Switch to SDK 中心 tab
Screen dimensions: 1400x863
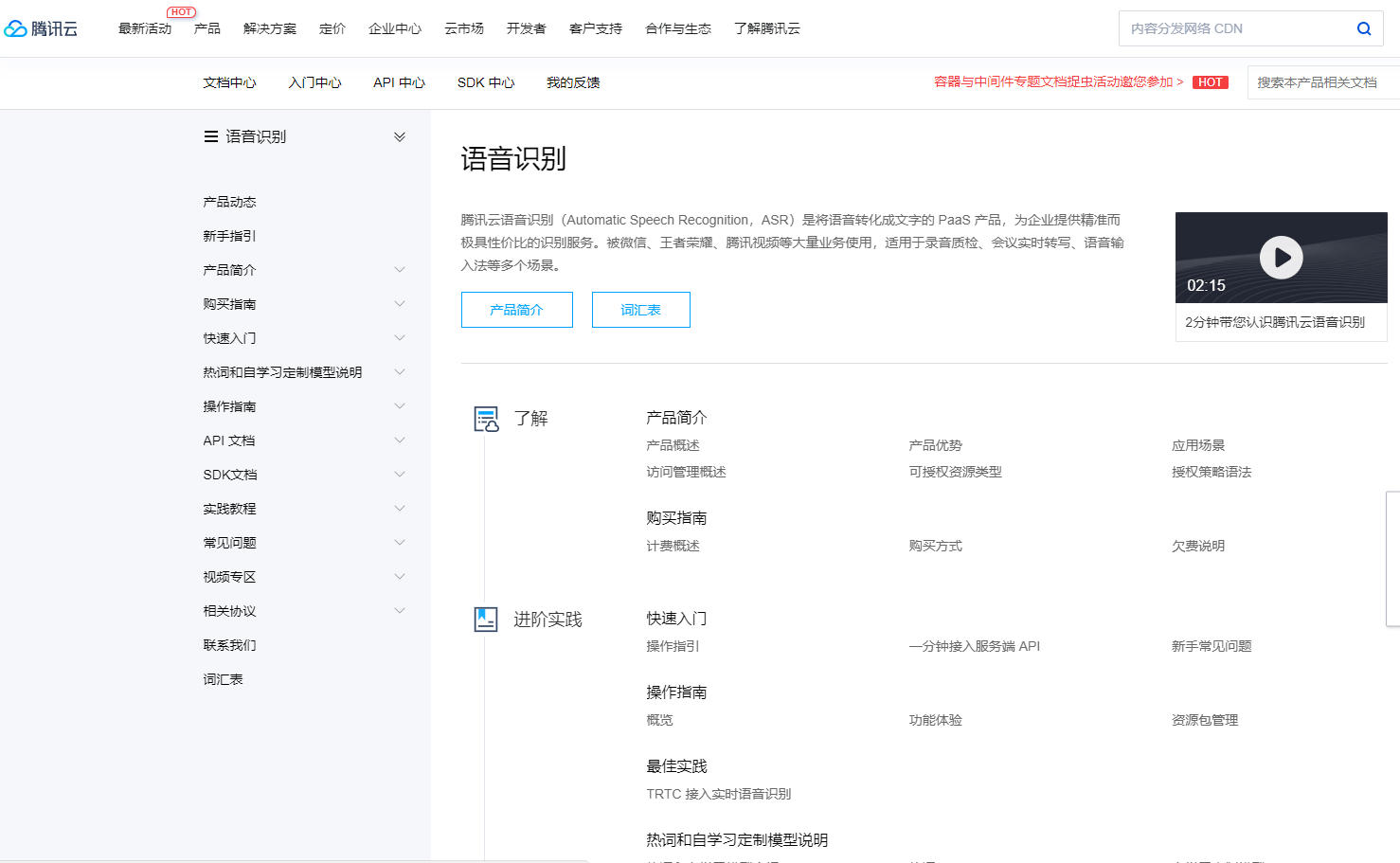(486, 82)
